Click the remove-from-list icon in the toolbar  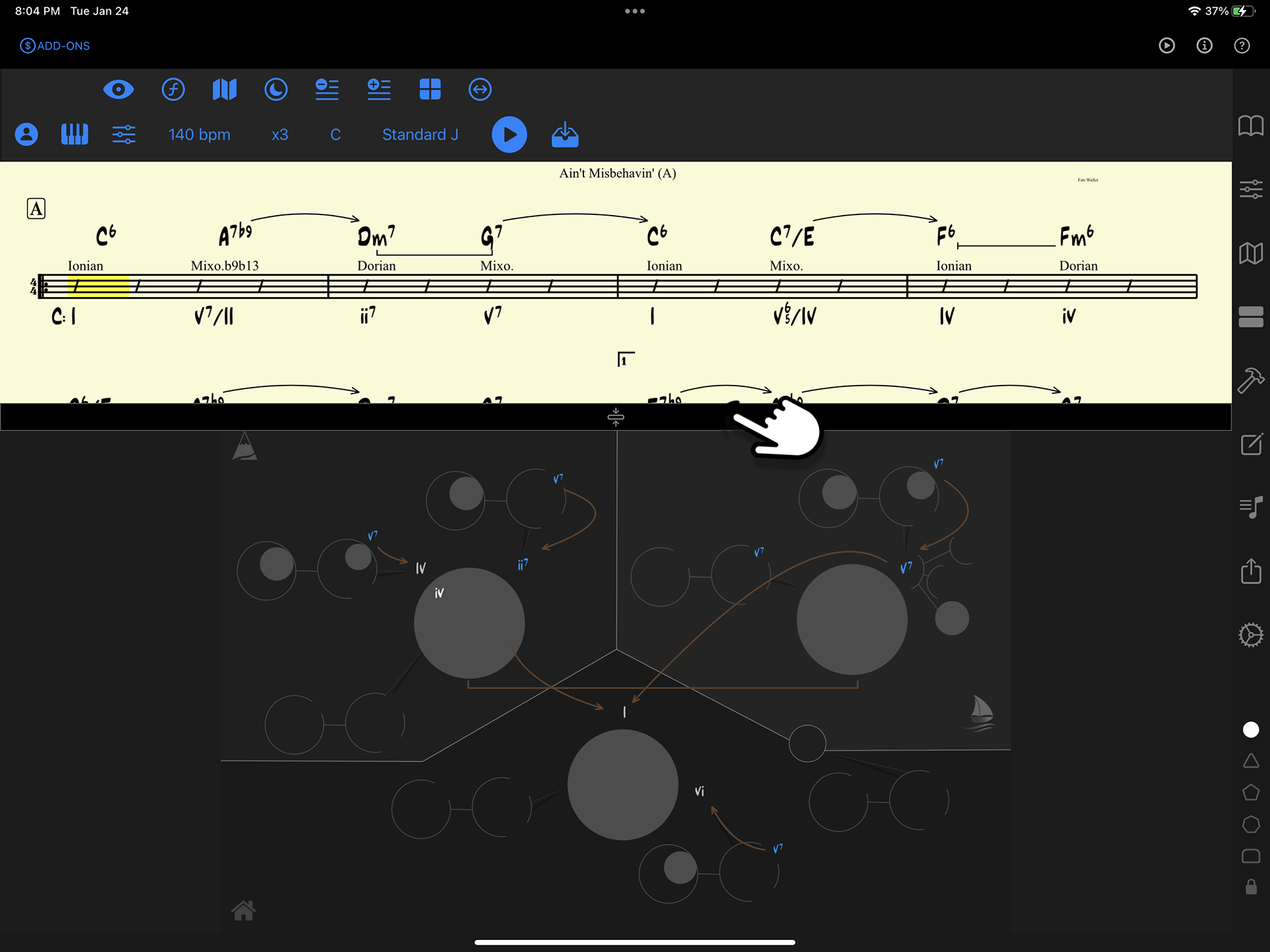tap(327, 89)
